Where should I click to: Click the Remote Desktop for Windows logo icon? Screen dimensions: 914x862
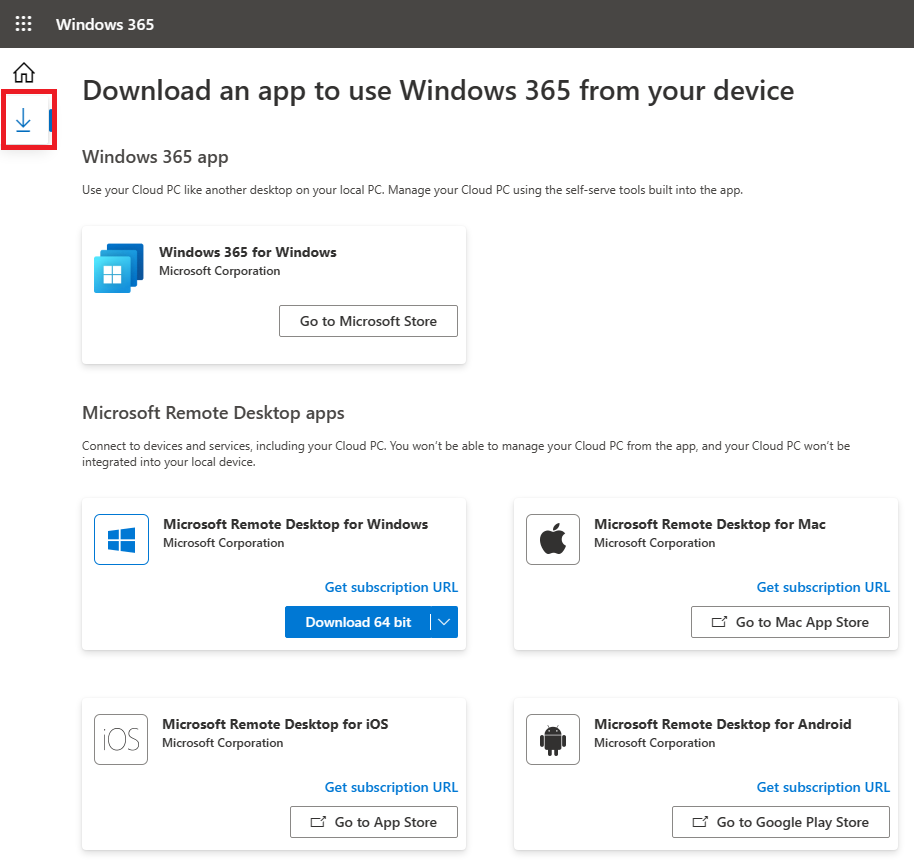pyautogui.click(x=121, y=539)
